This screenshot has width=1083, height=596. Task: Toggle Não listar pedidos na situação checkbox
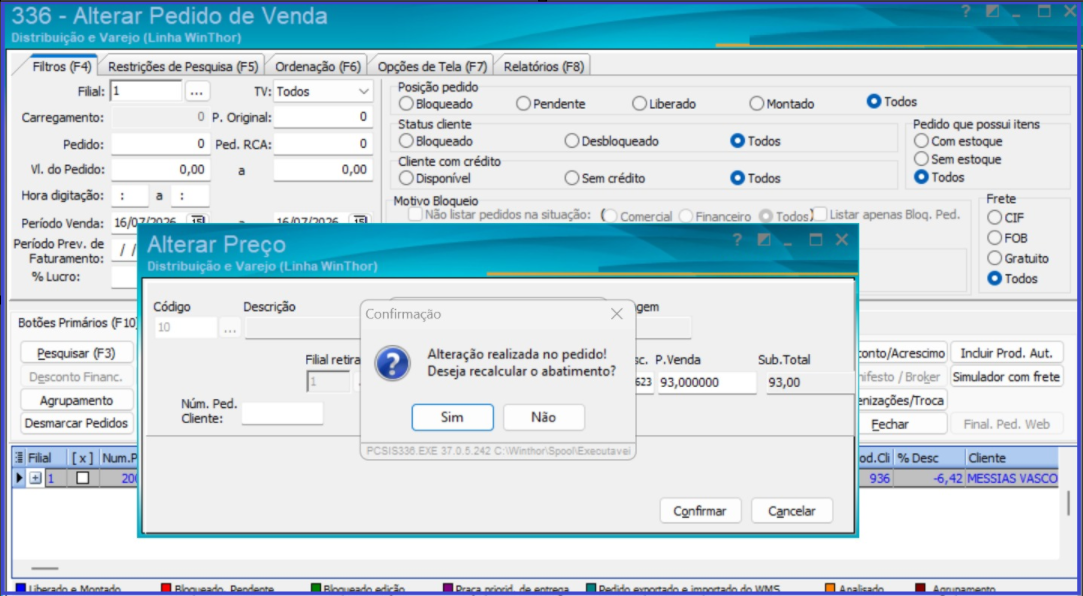[415, 215]
